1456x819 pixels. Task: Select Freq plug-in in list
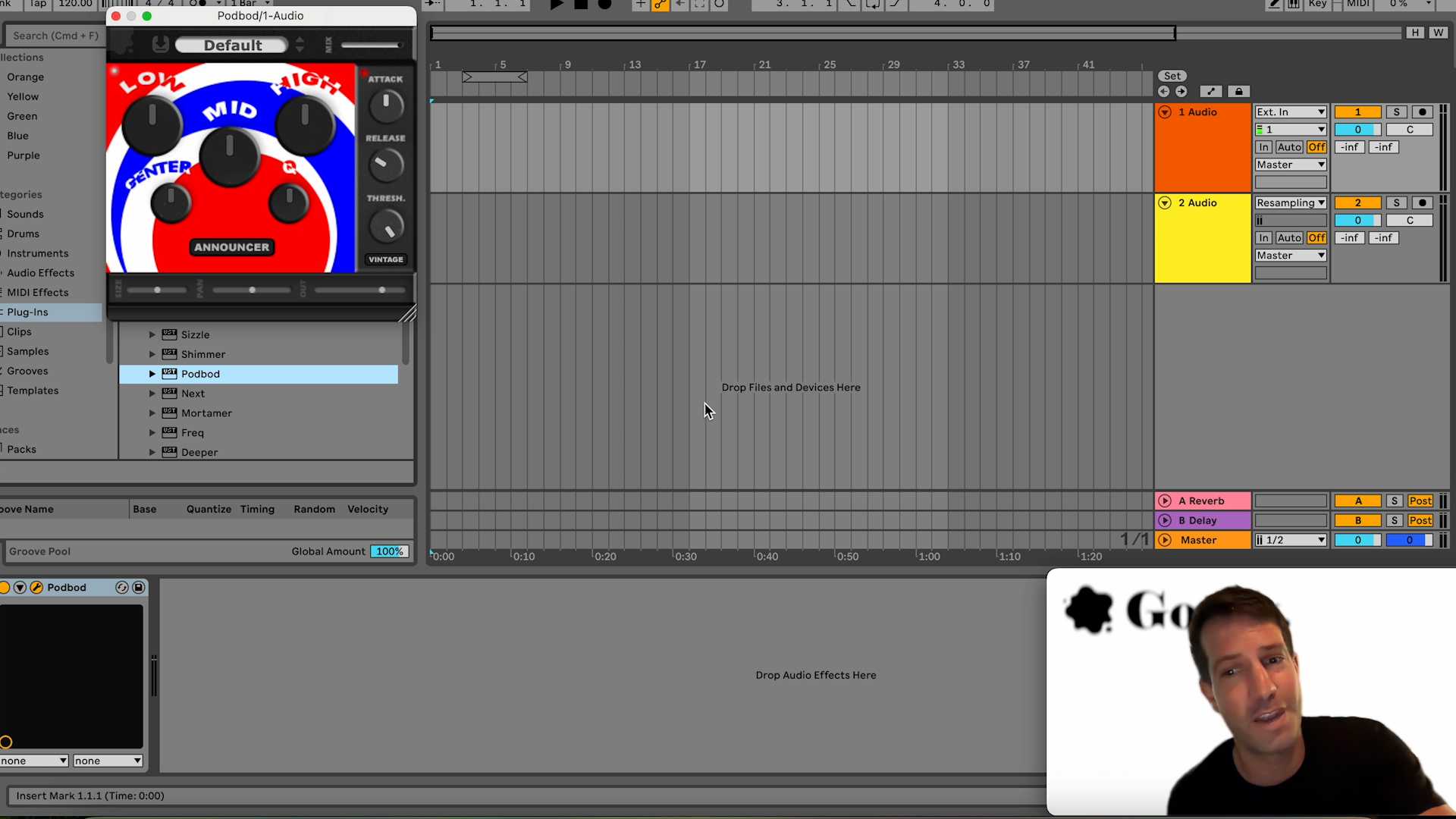tap(193, 433)
